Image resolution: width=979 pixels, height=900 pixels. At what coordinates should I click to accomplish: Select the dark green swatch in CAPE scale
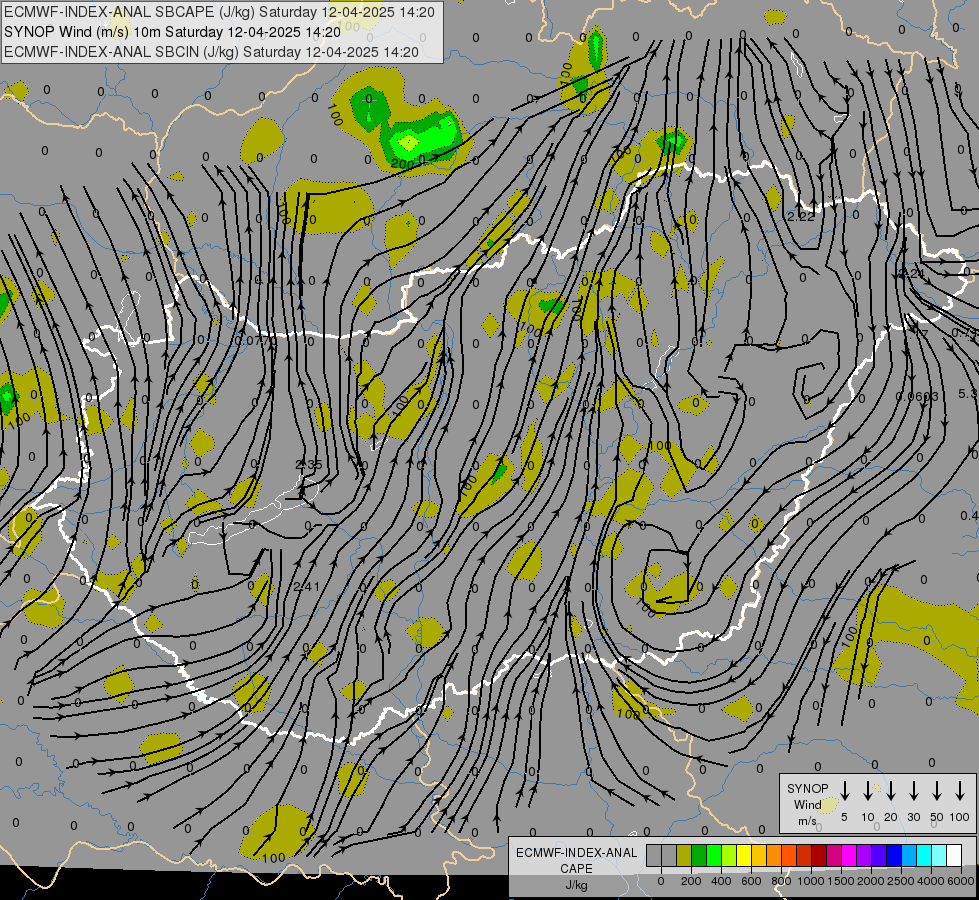[x=699, y=855]
